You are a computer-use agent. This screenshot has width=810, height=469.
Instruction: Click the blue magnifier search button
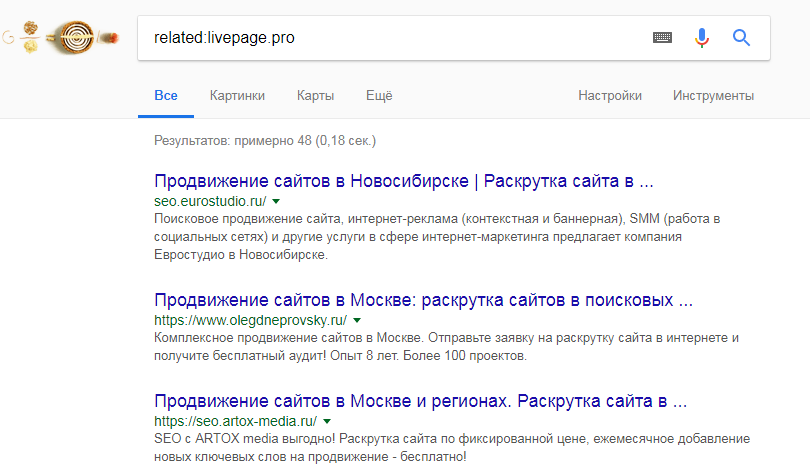(741, 37)
